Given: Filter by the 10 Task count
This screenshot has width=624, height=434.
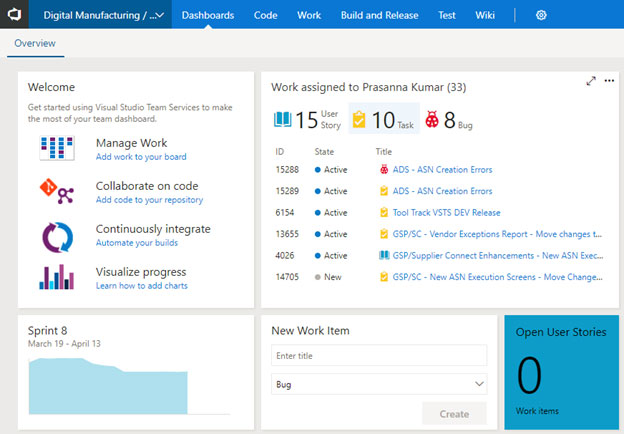Looking at the screenshot, I should click(x=384, y=119).
